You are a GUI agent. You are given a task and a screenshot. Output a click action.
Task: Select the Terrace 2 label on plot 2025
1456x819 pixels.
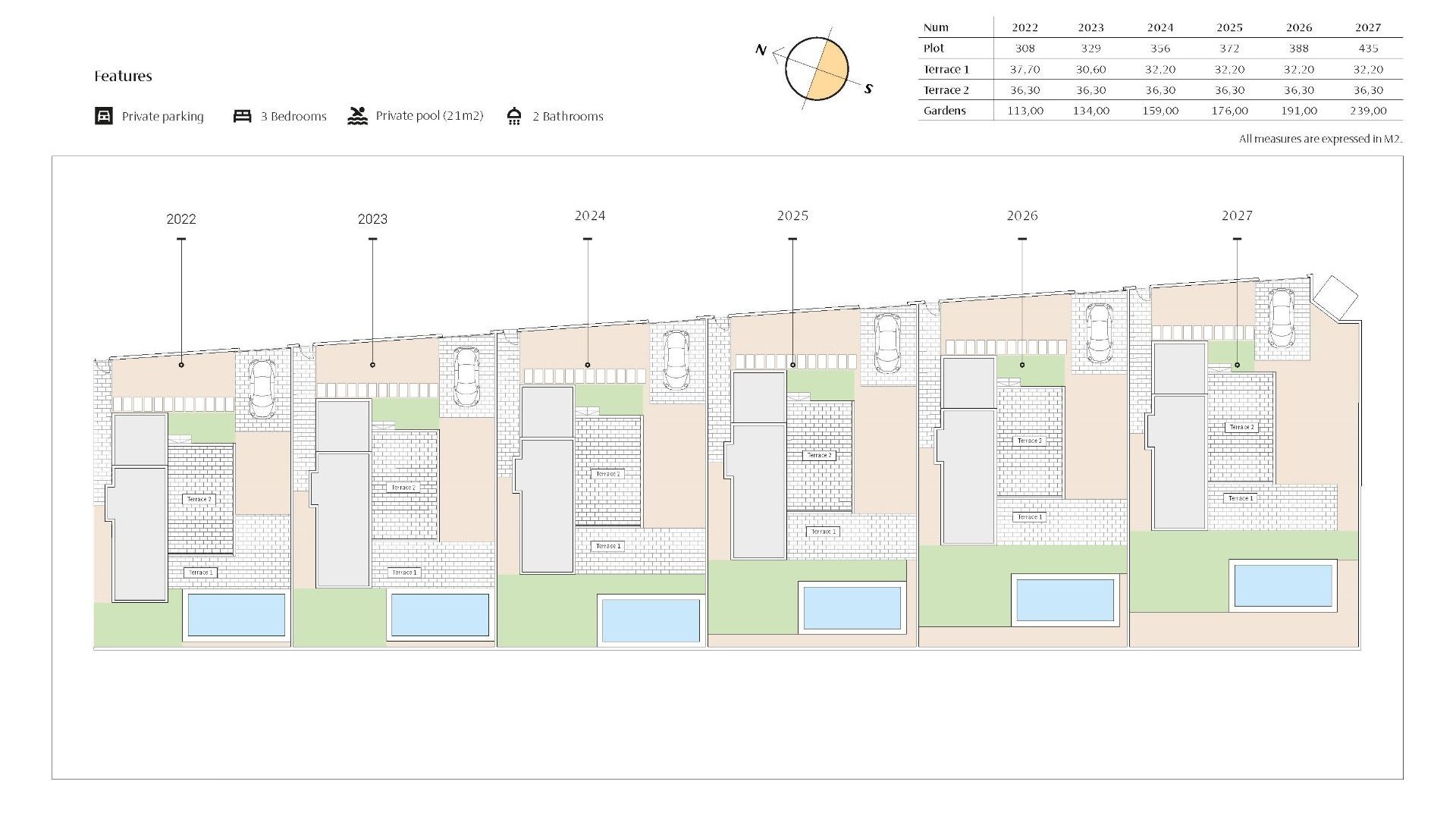[x=820, y=456]
